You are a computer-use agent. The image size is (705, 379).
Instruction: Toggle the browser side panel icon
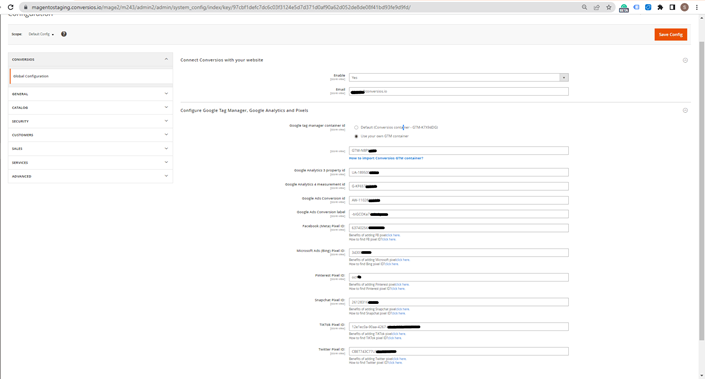tap(672, 7)
